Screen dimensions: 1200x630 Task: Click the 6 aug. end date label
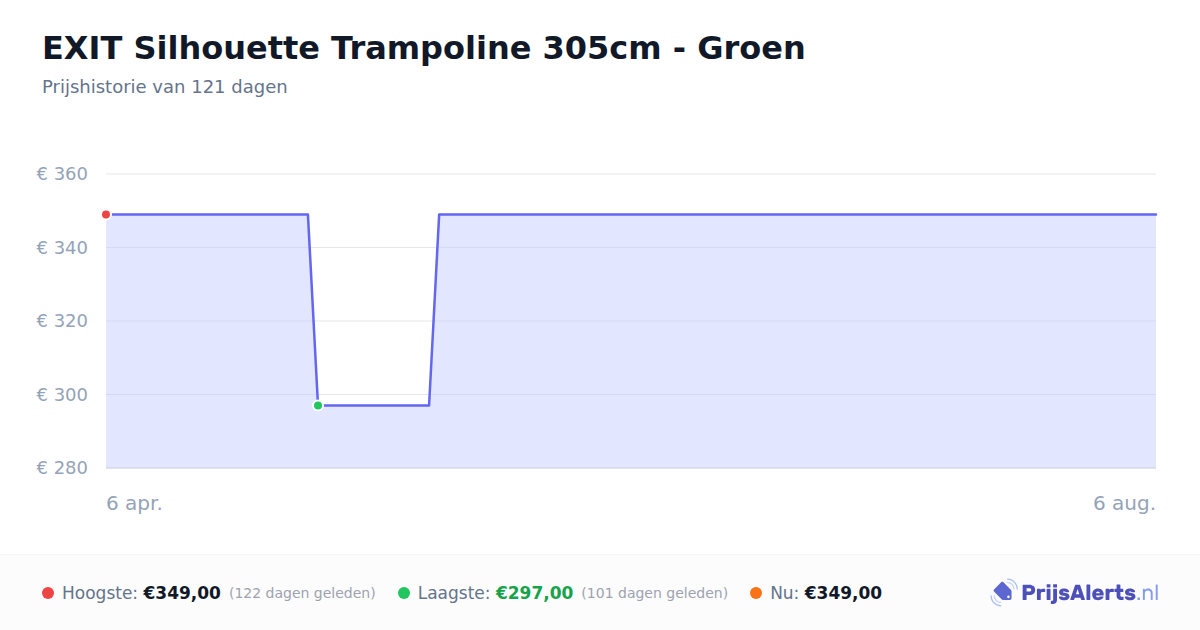coord(1124,504)
